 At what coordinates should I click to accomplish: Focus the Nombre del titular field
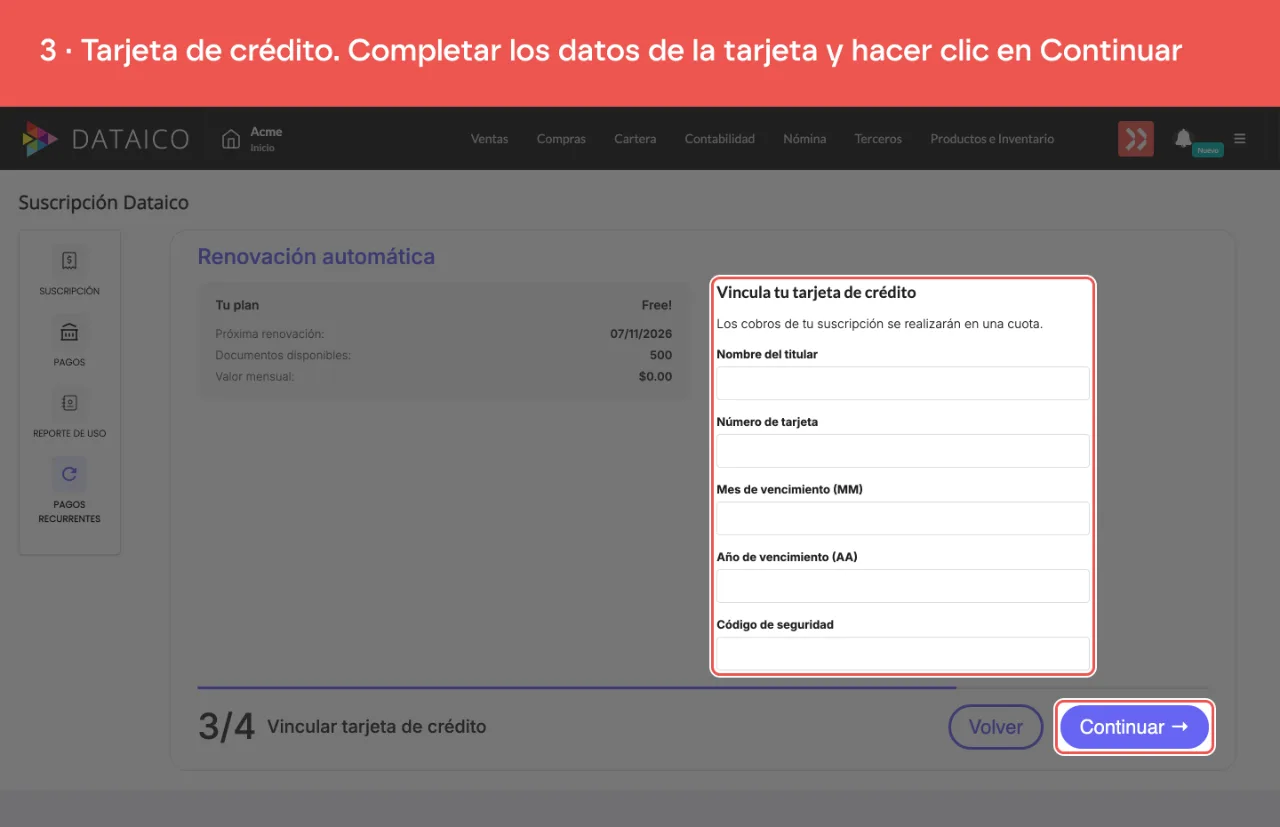coord(903,383)
